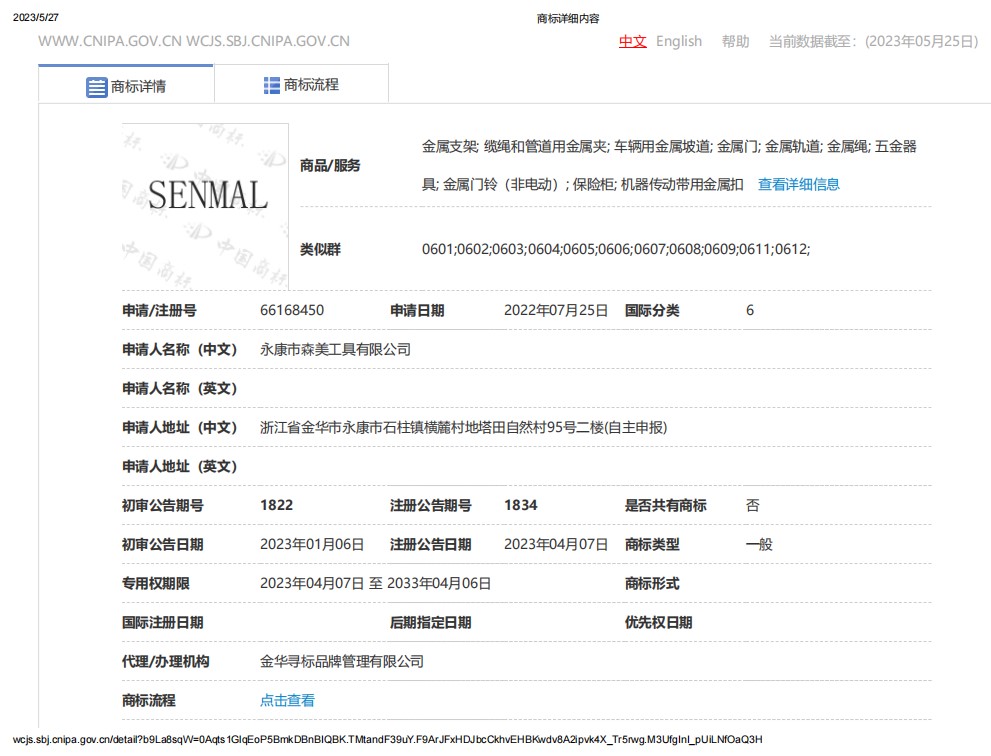Click agency name 金华寻标品牌管理有限公司
This screenshot has width=991, height=756.
tap(342, 662)
